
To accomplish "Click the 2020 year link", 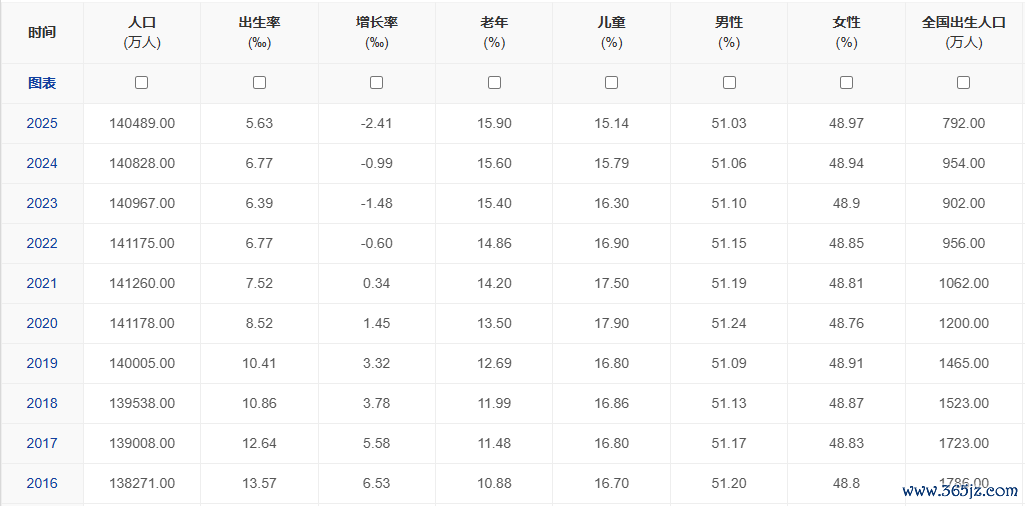I will coord(42,323).
